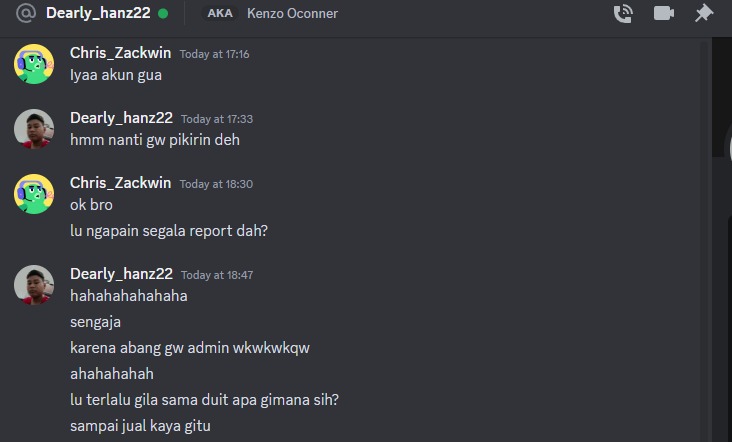Click Chris_Zackwin's username at the 18:30 message
Image resolution: width=732 pixels, height=442 pixels.
120,182
